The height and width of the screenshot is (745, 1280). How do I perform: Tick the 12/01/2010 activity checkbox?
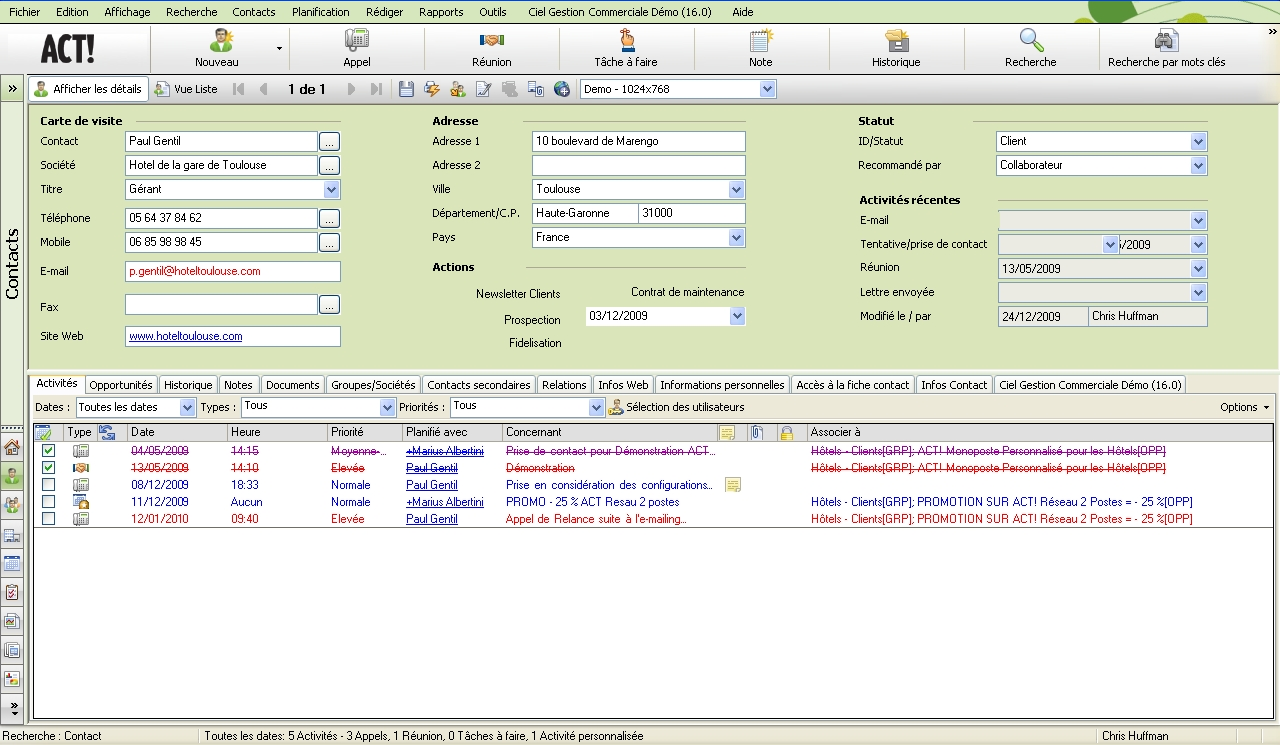click(x=48, y=519)
